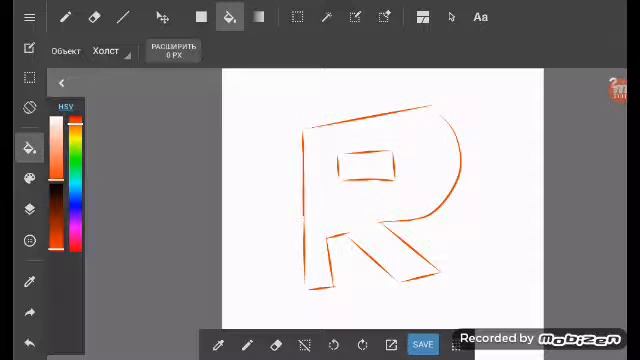Image resolution: width=640 pixels, height=360 pixels.
Task: Select the Selection Pen tool
Action: click(355, 17)
